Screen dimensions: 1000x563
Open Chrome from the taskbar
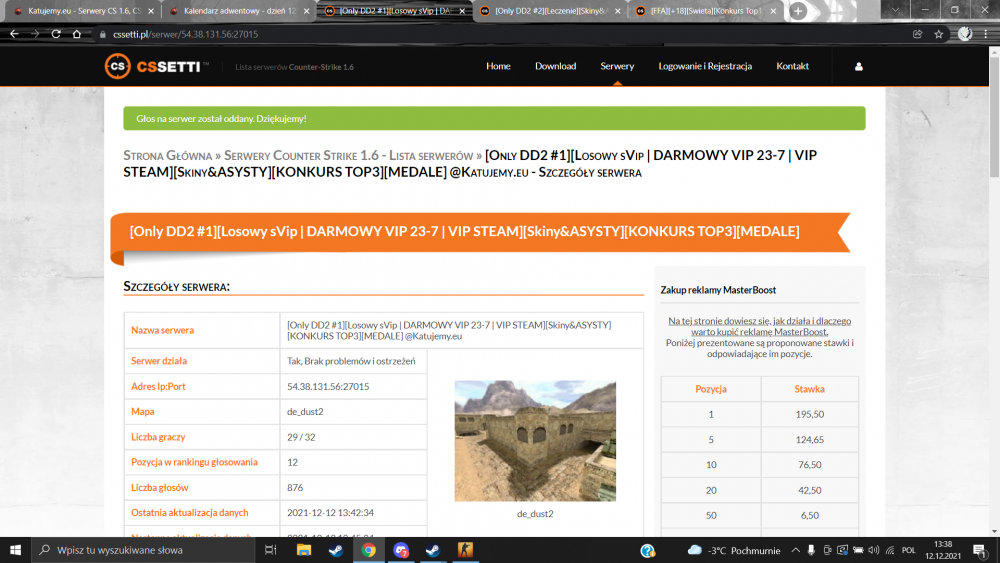click(368, 550)
